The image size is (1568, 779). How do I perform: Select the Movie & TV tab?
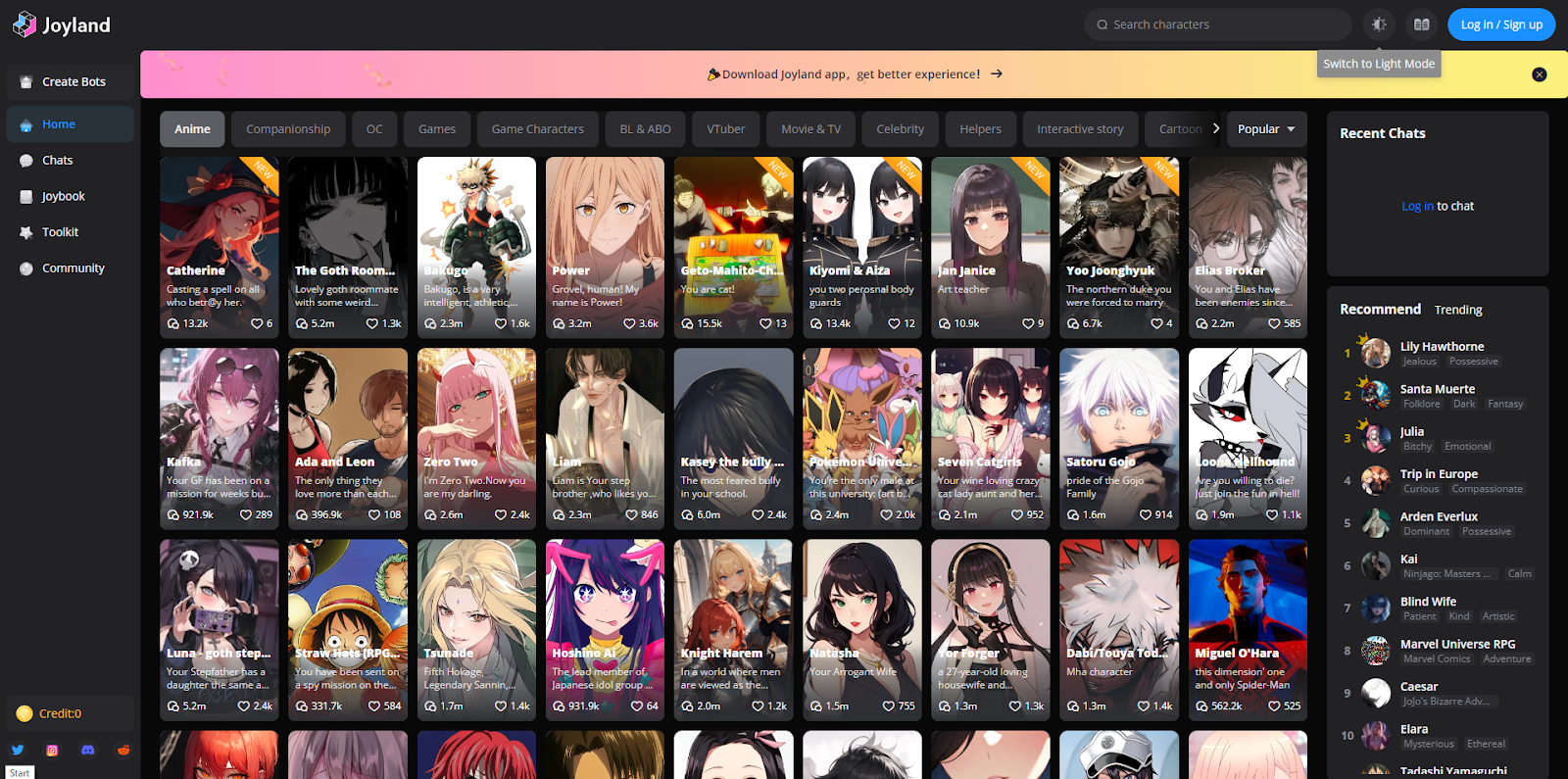click(x=810, y=129)
